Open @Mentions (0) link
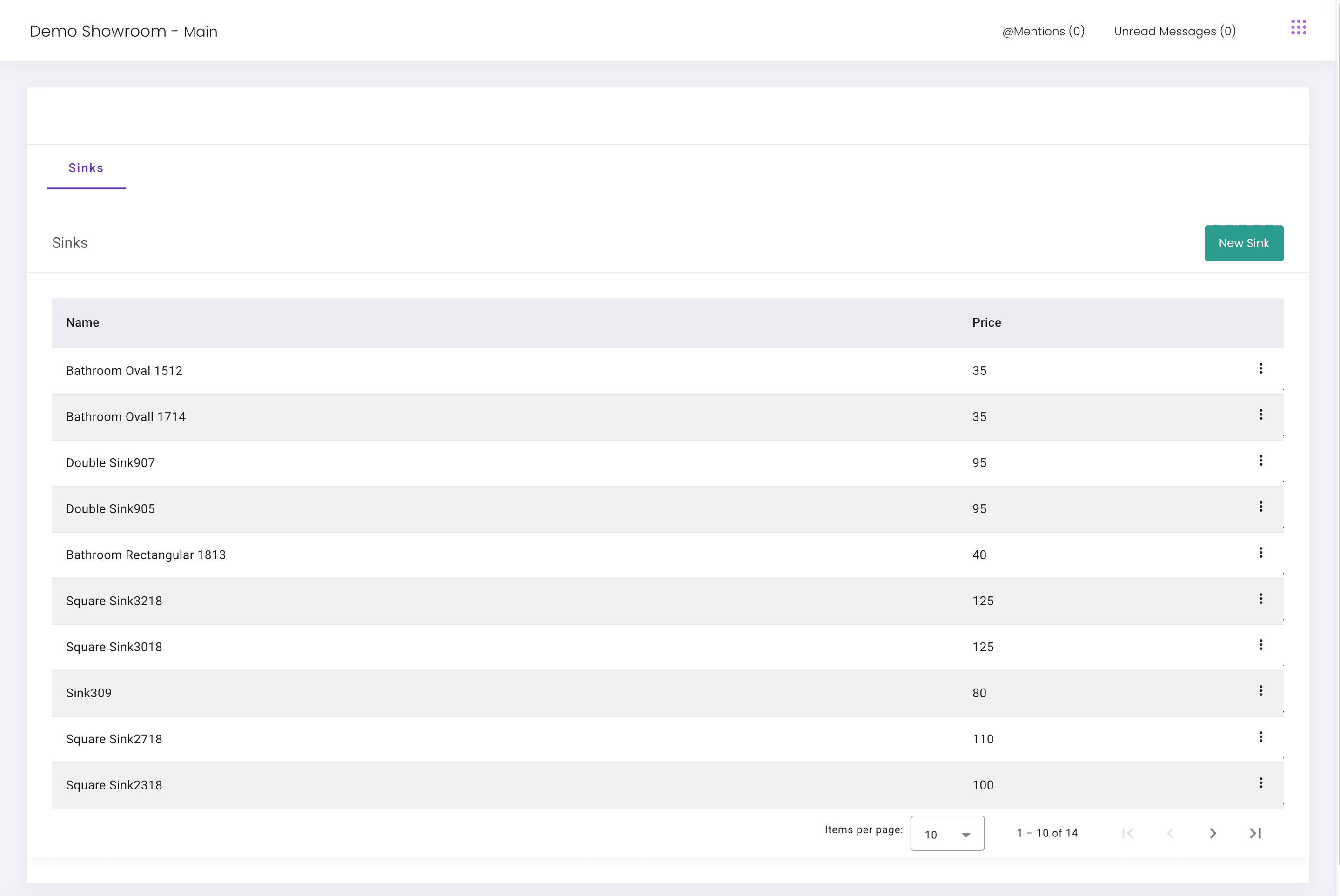Screen dimensions: 1340x896 point(1043,32)
